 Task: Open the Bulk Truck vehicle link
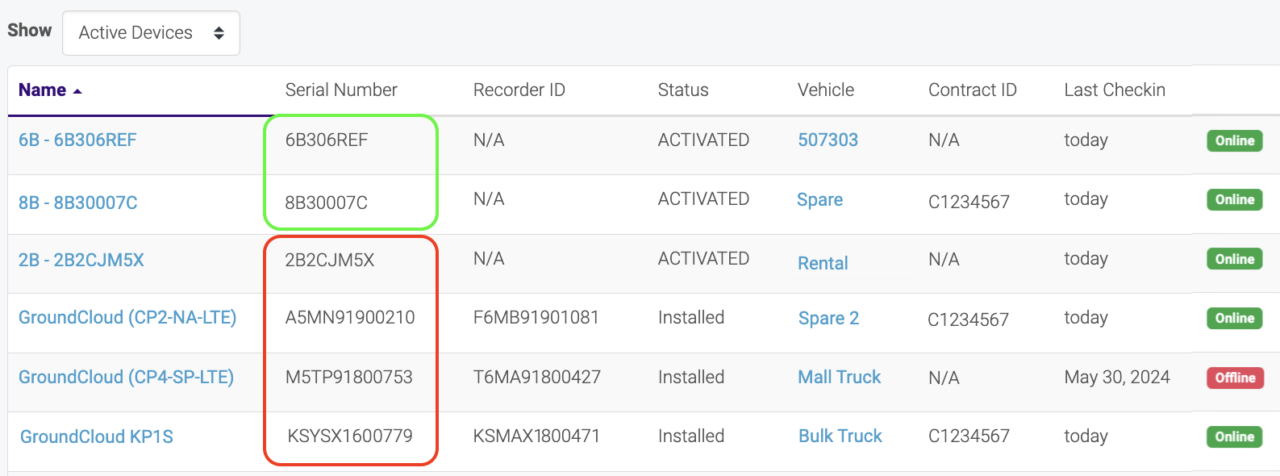click(840, 436)
